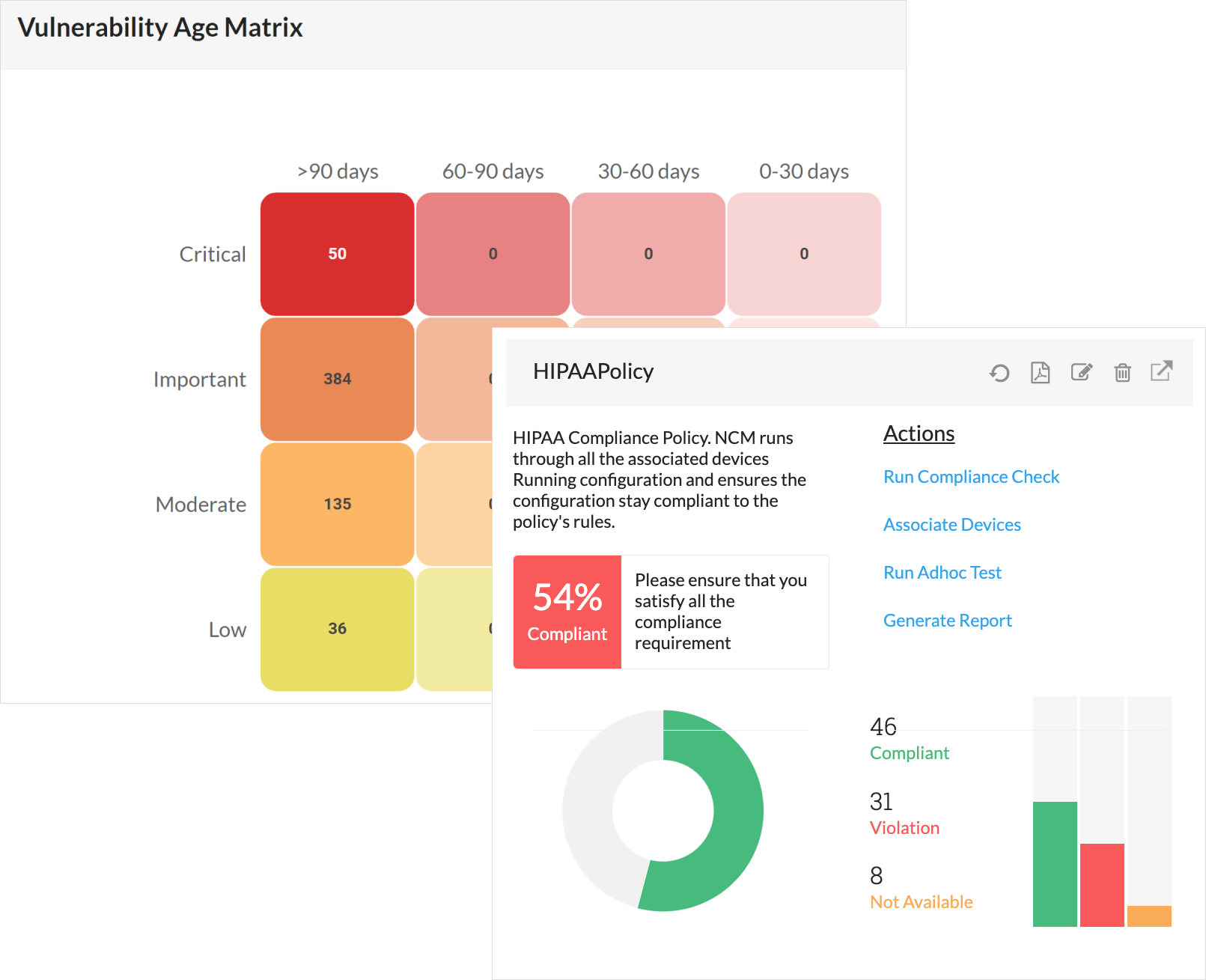The width and height of the screenshot is (1206, 980).
Task: Open Critical >90 days cell showing 50
Action: [338, 254]
